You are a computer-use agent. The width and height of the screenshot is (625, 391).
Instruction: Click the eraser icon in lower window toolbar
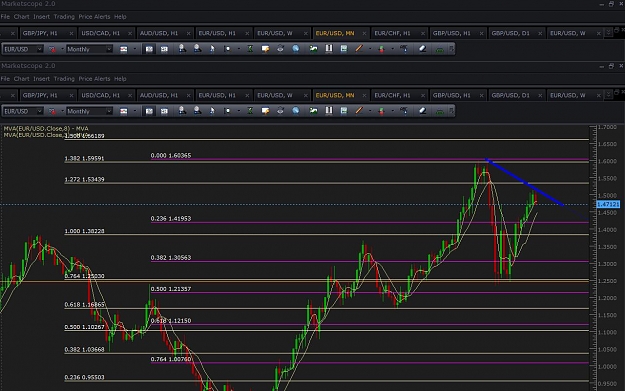click(x=423, y=111)
